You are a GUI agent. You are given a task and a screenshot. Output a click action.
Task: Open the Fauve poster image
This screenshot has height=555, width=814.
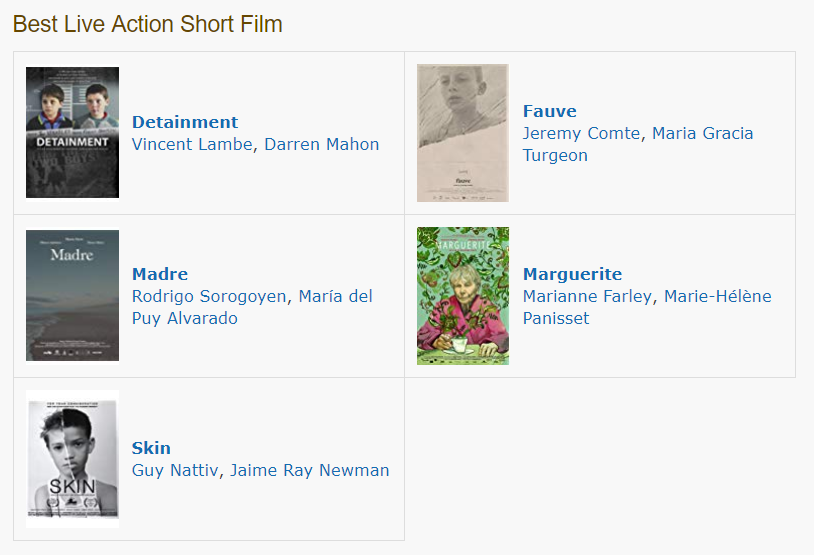pos(462,133)
